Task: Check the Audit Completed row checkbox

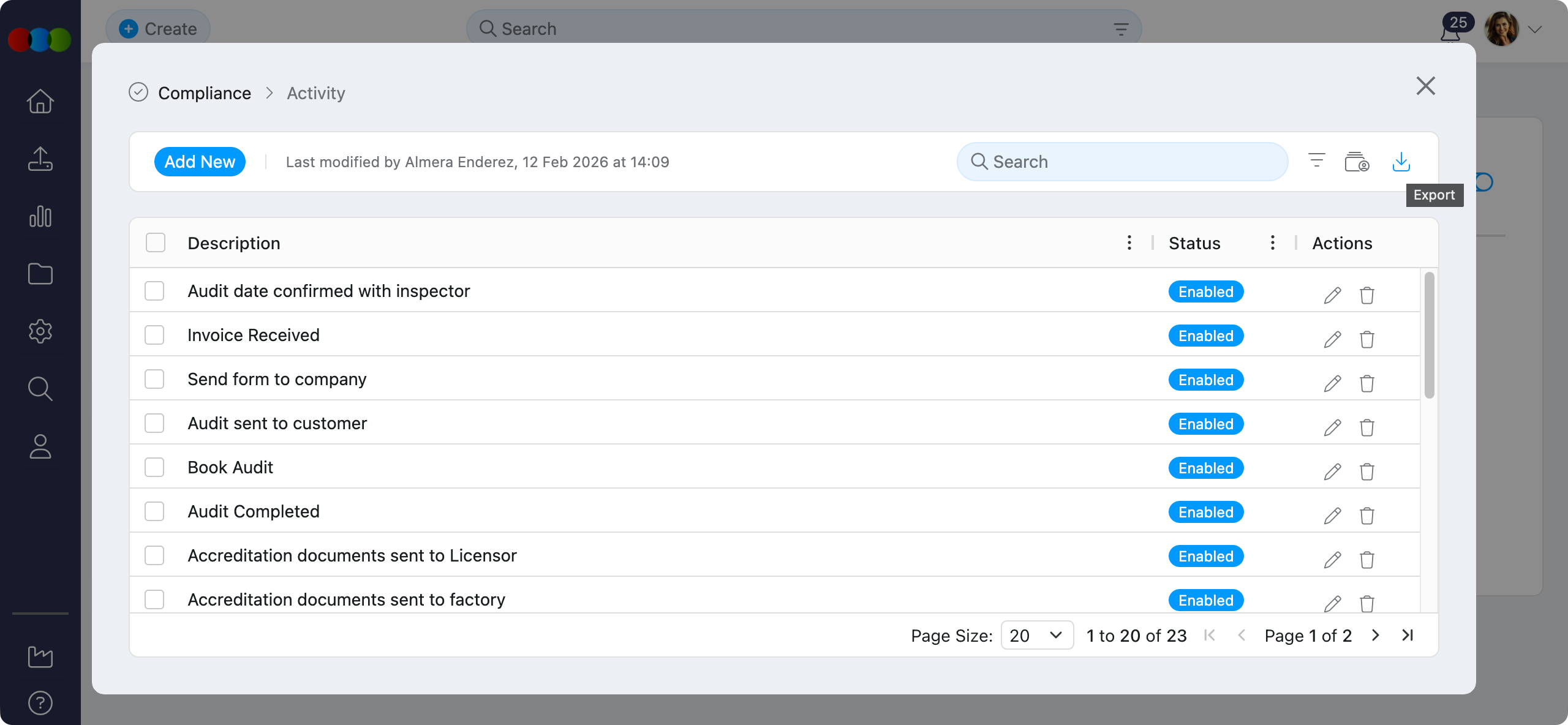Action: coord(154,511)
